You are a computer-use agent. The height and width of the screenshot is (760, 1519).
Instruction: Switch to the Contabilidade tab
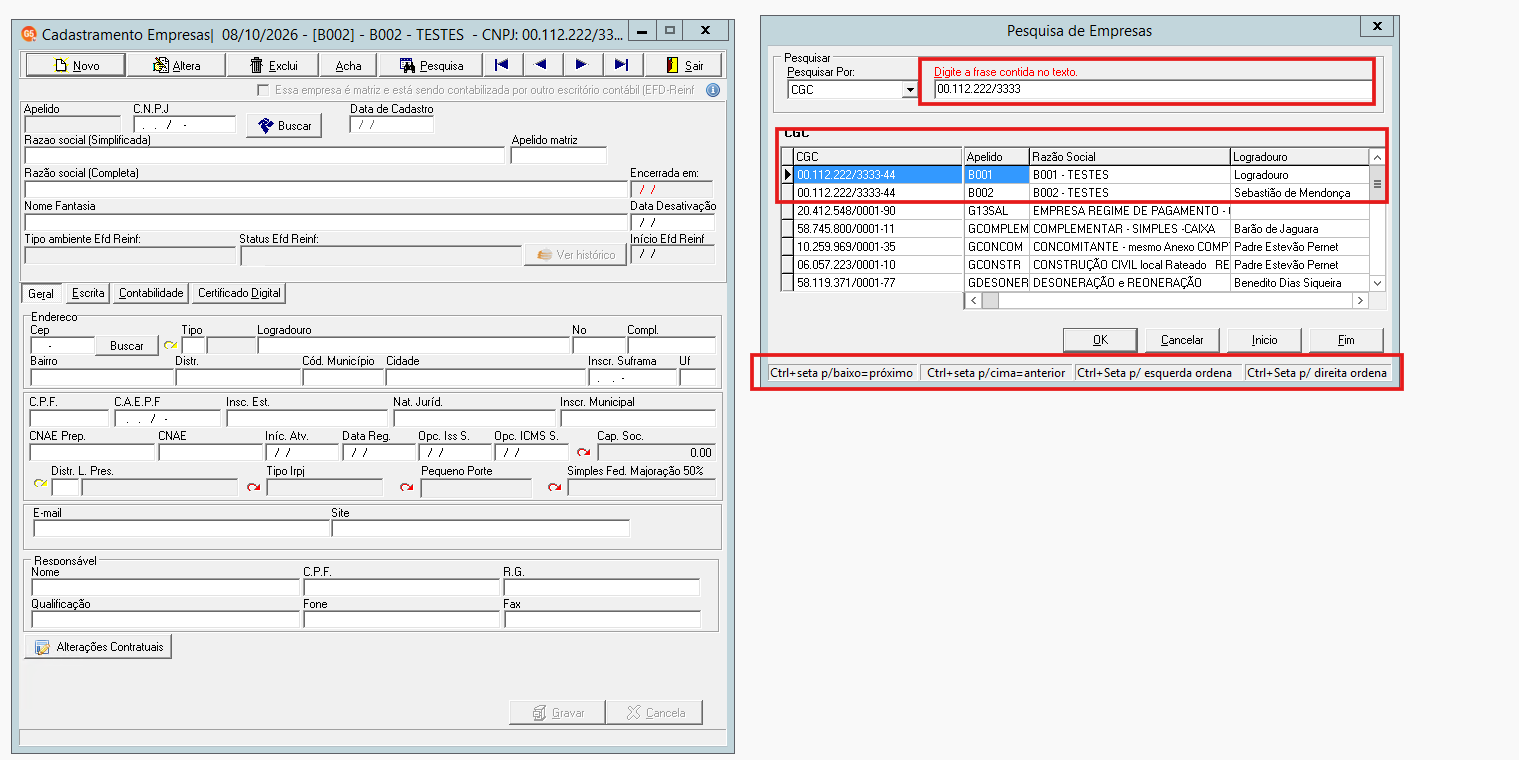(151, 293)
